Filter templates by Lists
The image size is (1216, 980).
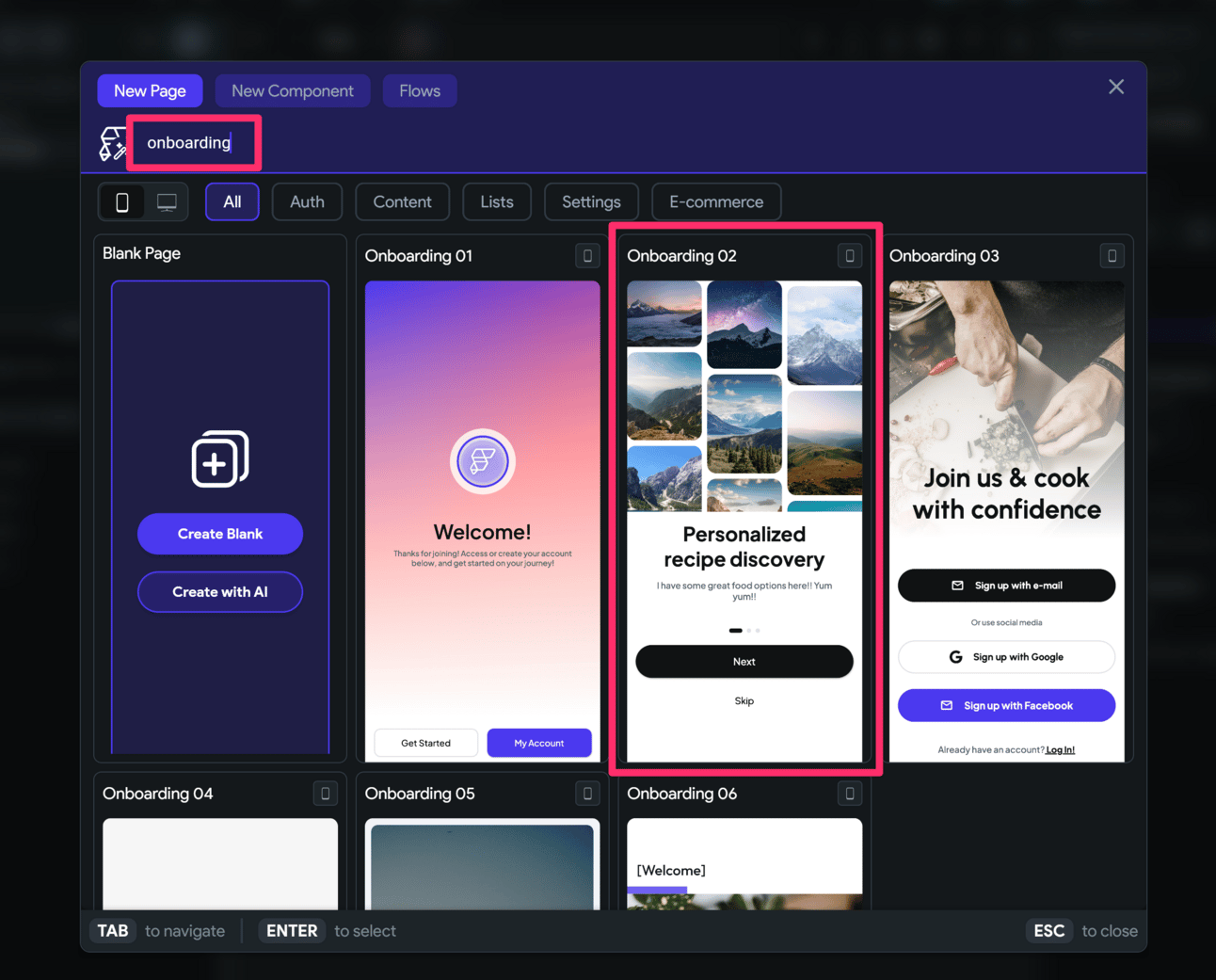pyautogui.click(x=497, y=201)
